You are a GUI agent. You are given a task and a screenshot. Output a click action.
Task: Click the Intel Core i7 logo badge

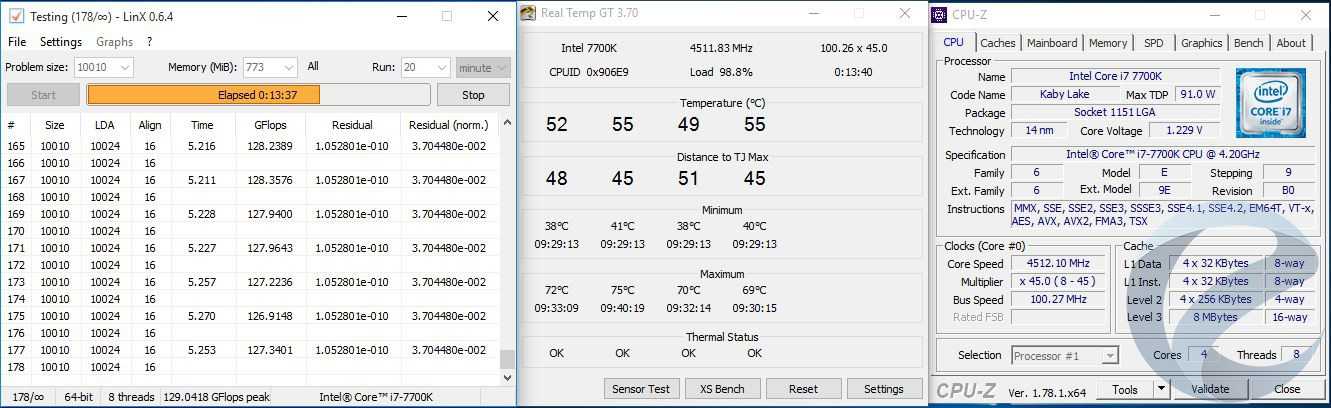coord(1270,103)
